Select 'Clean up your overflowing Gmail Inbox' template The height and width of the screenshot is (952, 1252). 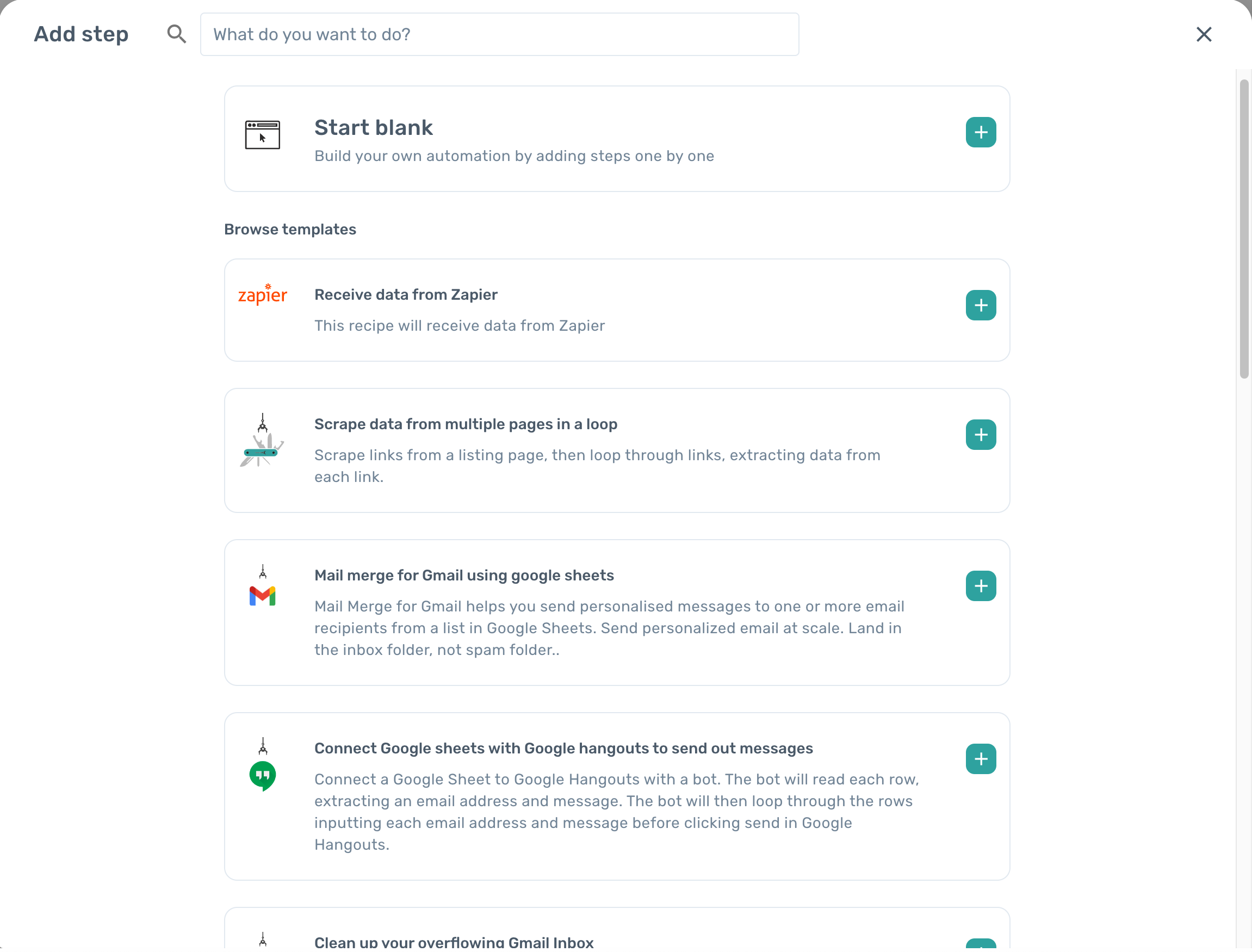[x=454, y=942]
